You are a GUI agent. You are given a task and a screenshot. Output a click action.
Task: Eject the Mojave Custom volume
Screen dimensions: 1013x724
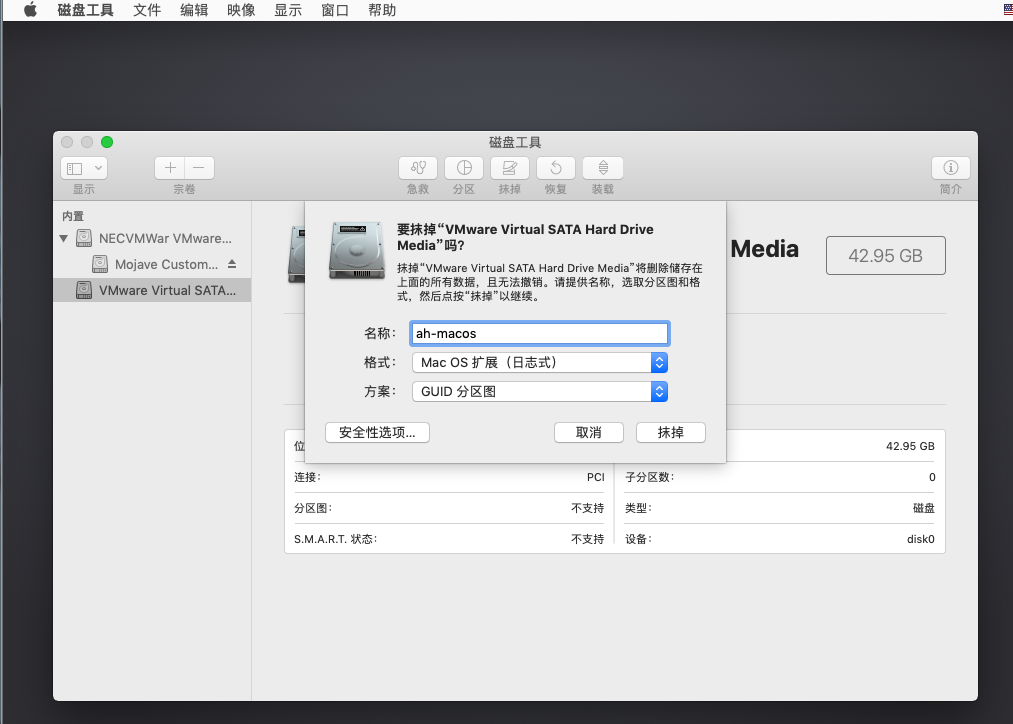[232, 264]
